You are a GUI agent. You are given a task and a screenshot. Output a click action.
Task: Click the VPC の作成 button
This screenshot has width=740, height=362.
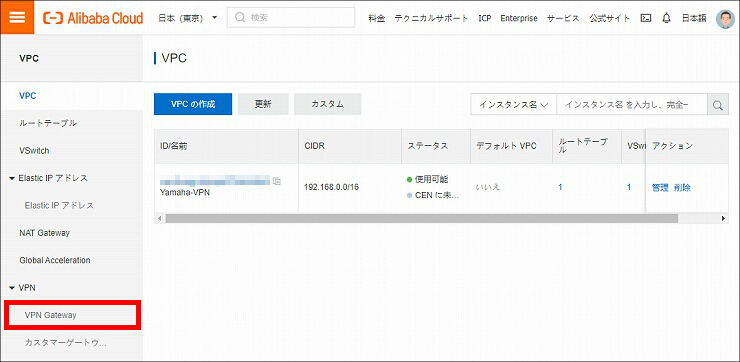(193, 104)
